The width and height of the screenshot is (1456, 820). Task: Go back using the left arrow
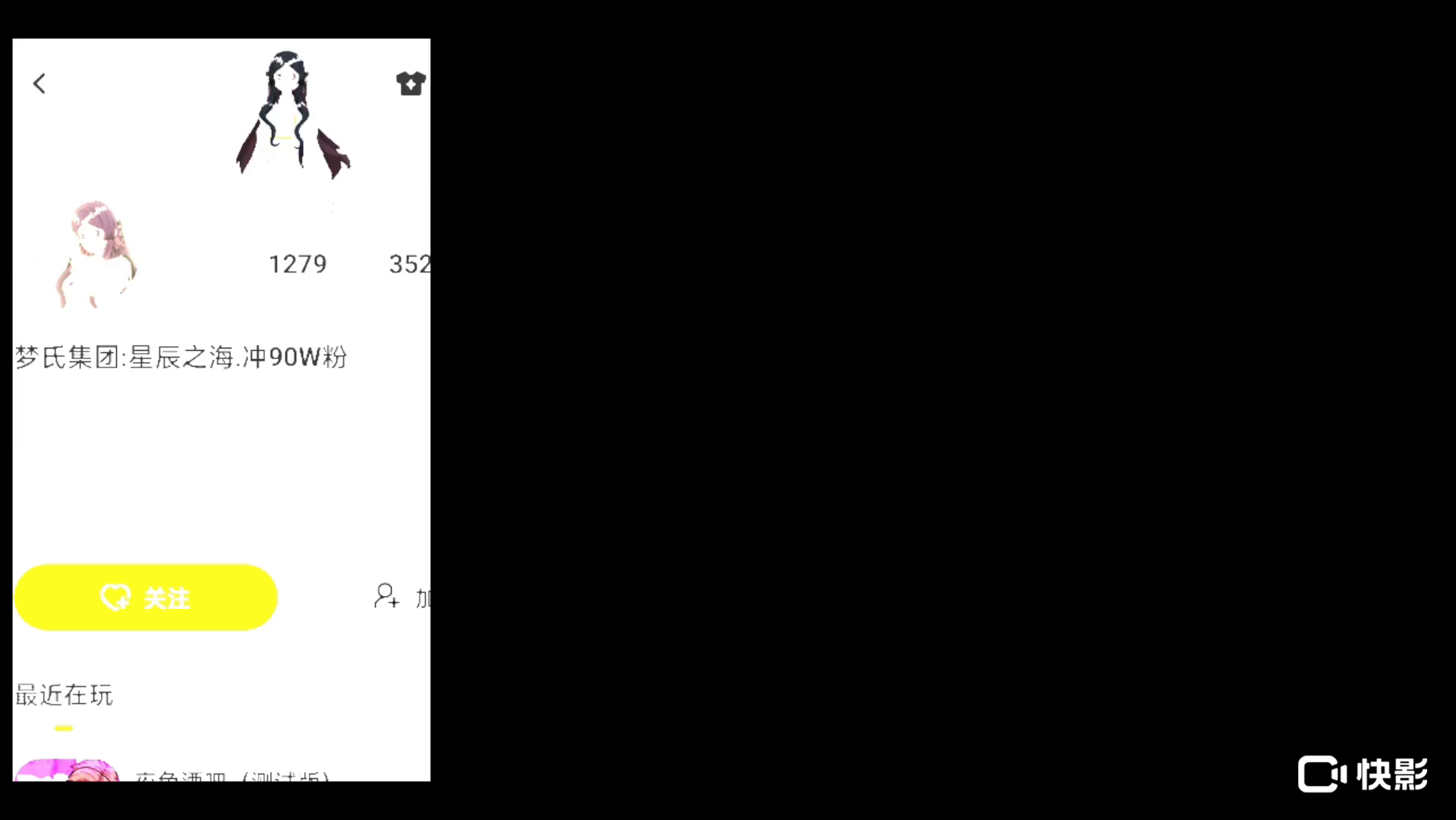pos(39,84)
